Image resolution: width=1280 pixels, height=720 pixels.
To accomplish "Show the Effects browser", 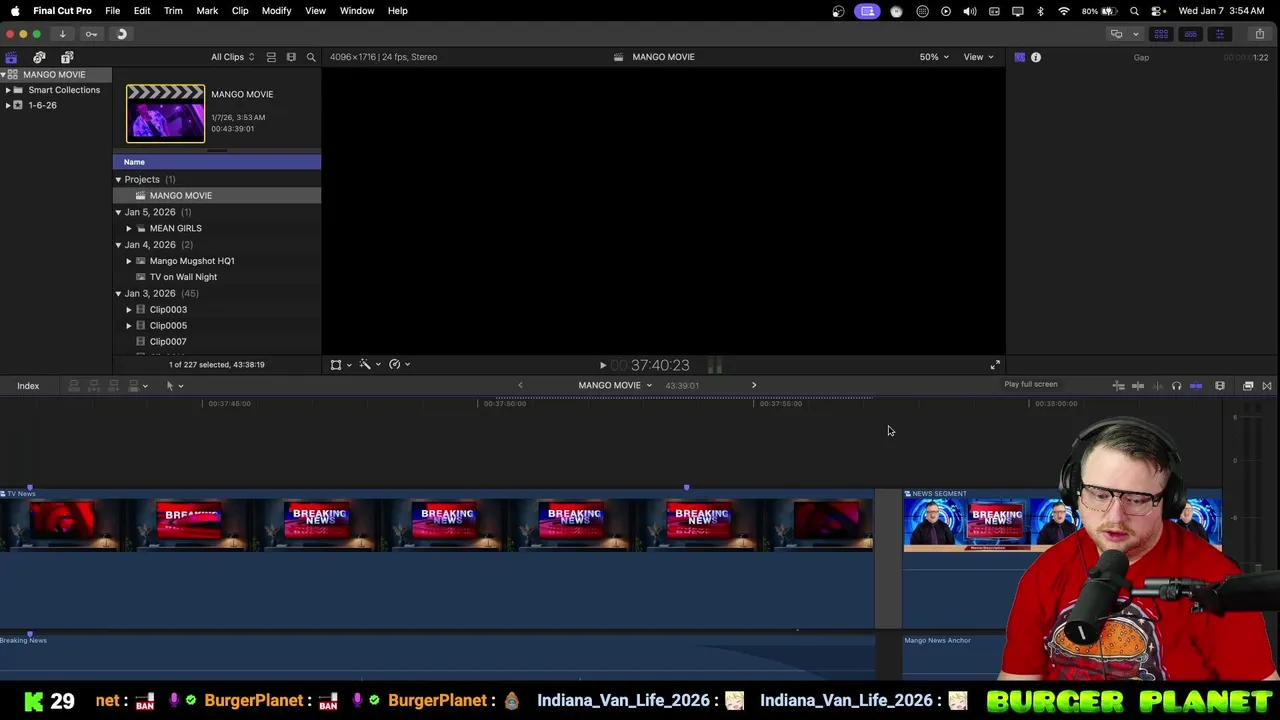I will (x=1248, y=386).
